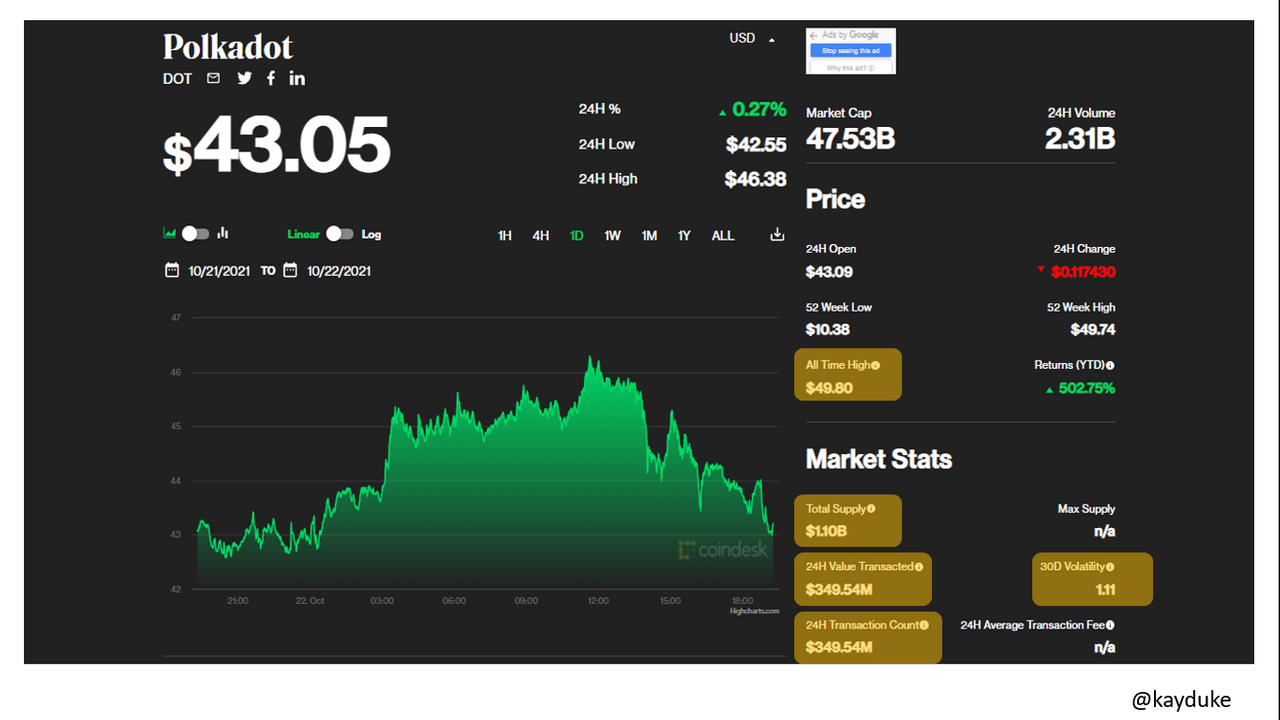The height and width of the screenshot is (720, 1280).
Task: Click the Market Stats heading
Action: pos(879,459)
